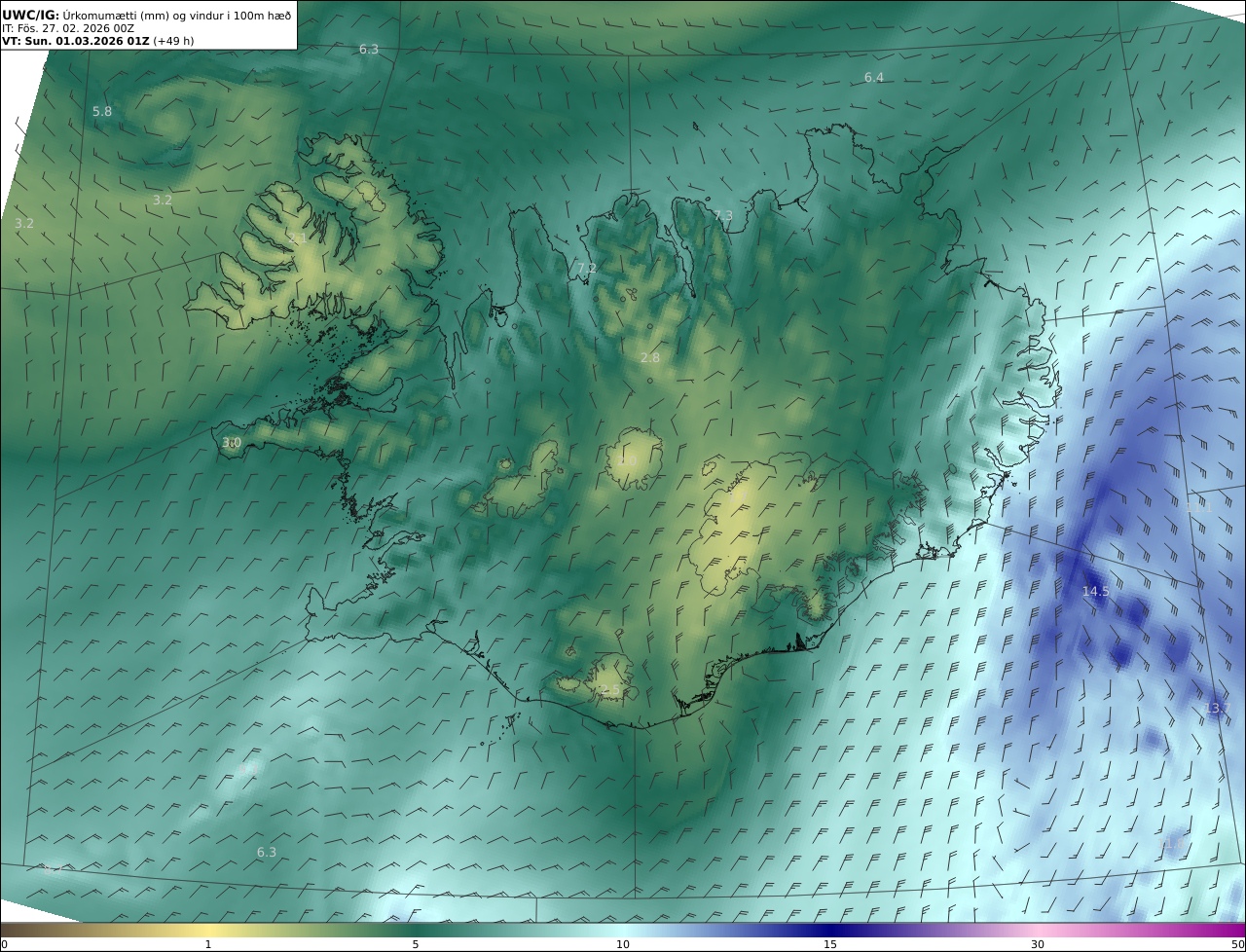Image resolution: width=1246 pixels, height=952 pixels.
Task: Click the '10' label on the colorbar
Action: pos(623,944)
